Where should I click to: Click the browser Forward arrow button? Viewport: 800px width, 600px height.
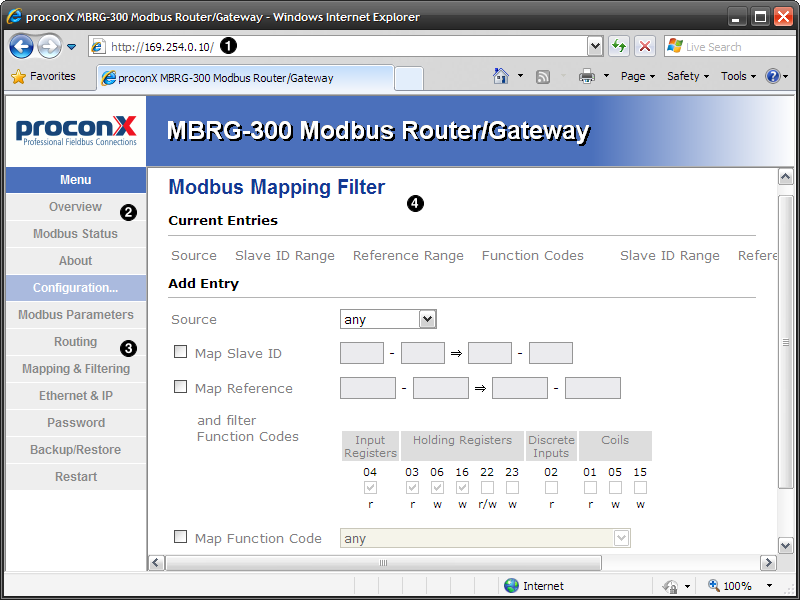click(49, 47)
